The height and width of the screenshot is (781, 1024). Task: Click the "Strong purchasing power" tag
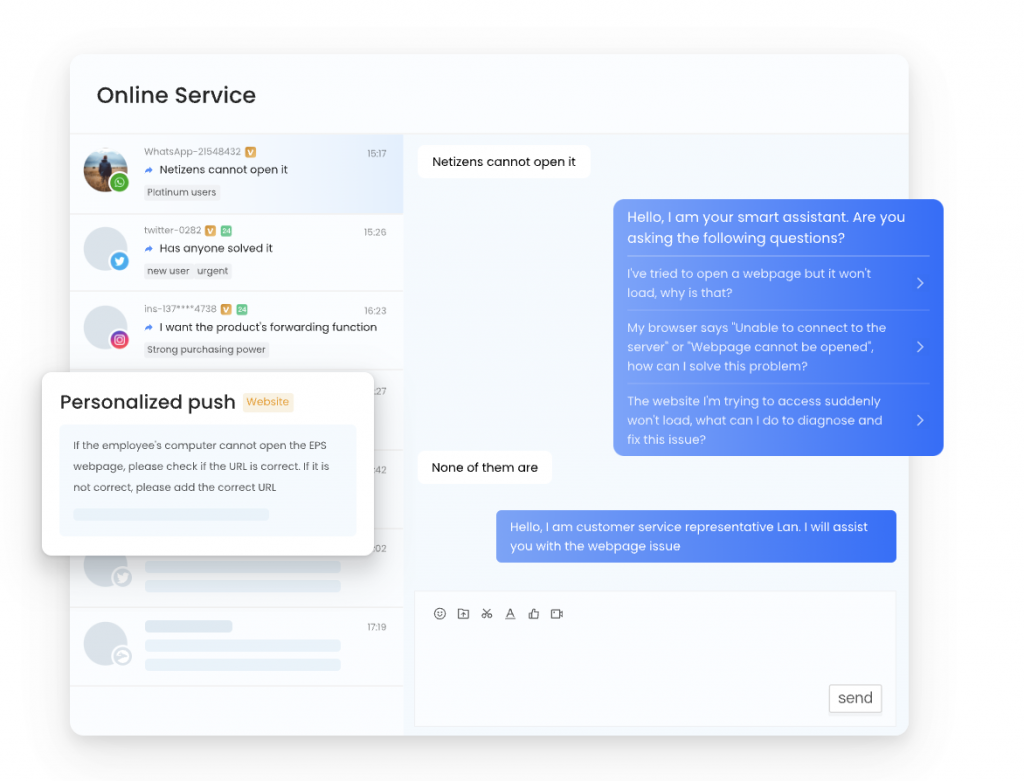click(206, 349)
